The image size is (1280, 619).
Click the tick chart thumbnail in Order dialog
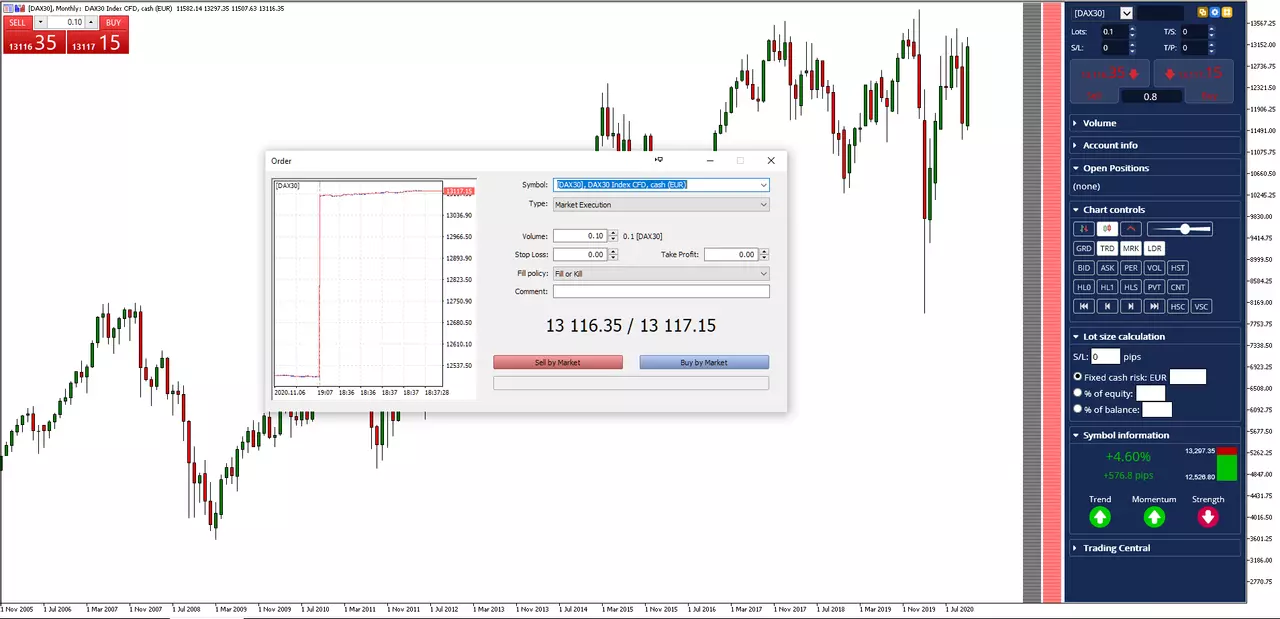tap(373, 289)
